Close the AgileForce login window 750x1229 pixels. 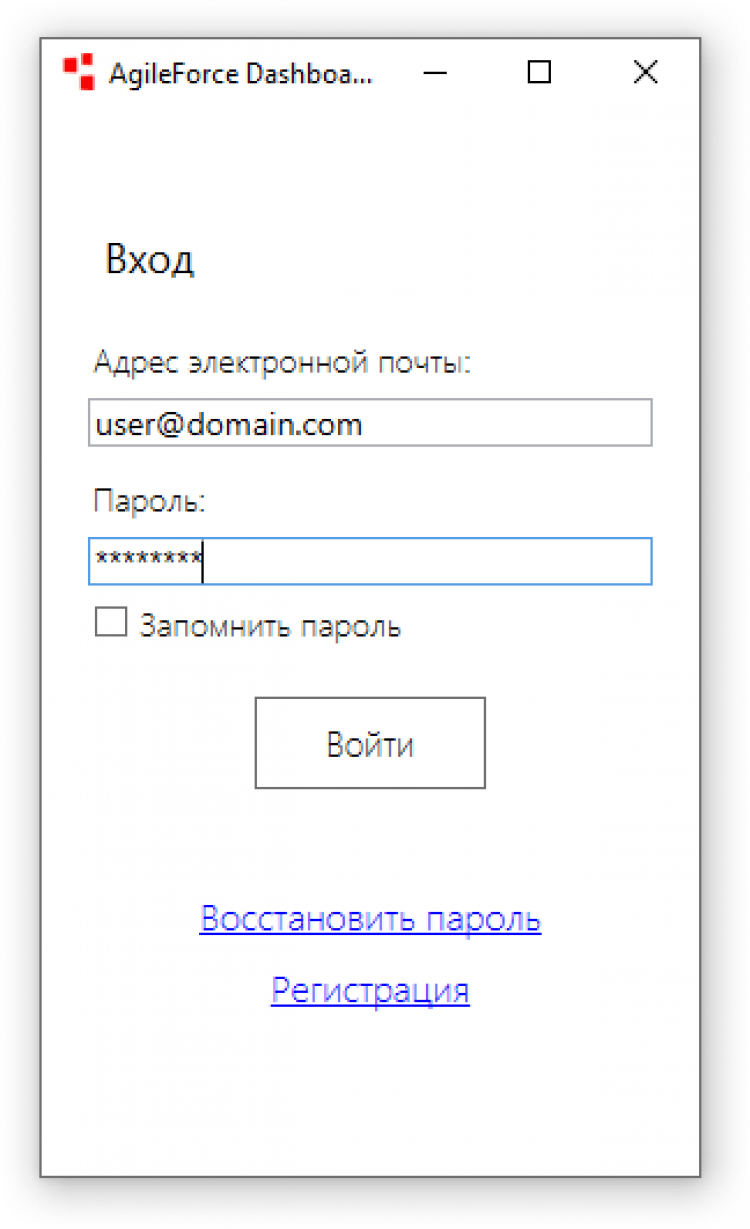[x=646, y=72]
